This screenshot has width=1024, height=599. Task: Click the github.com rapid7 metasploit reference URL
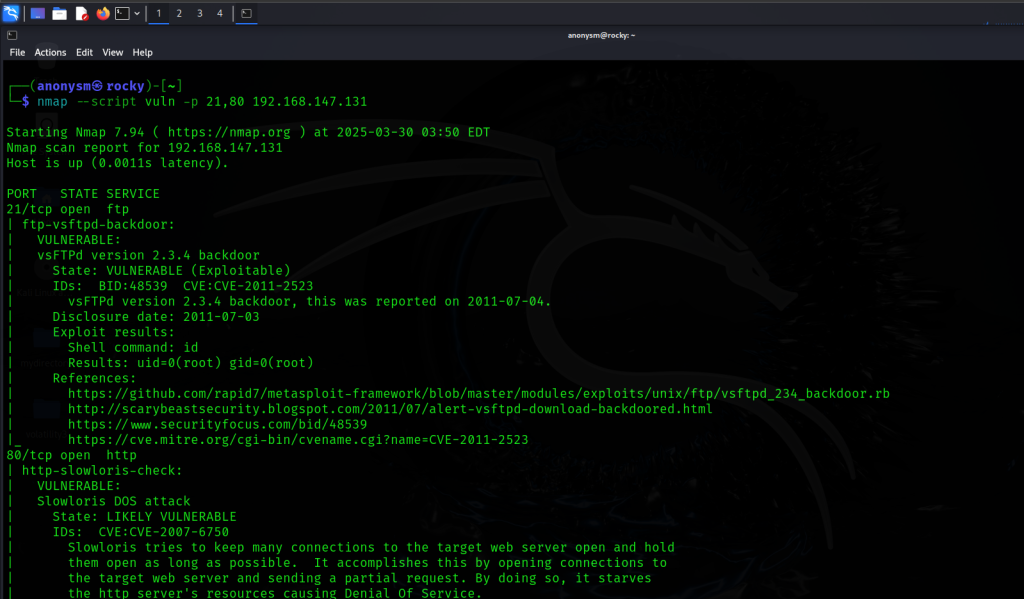(x=479, y=393)
